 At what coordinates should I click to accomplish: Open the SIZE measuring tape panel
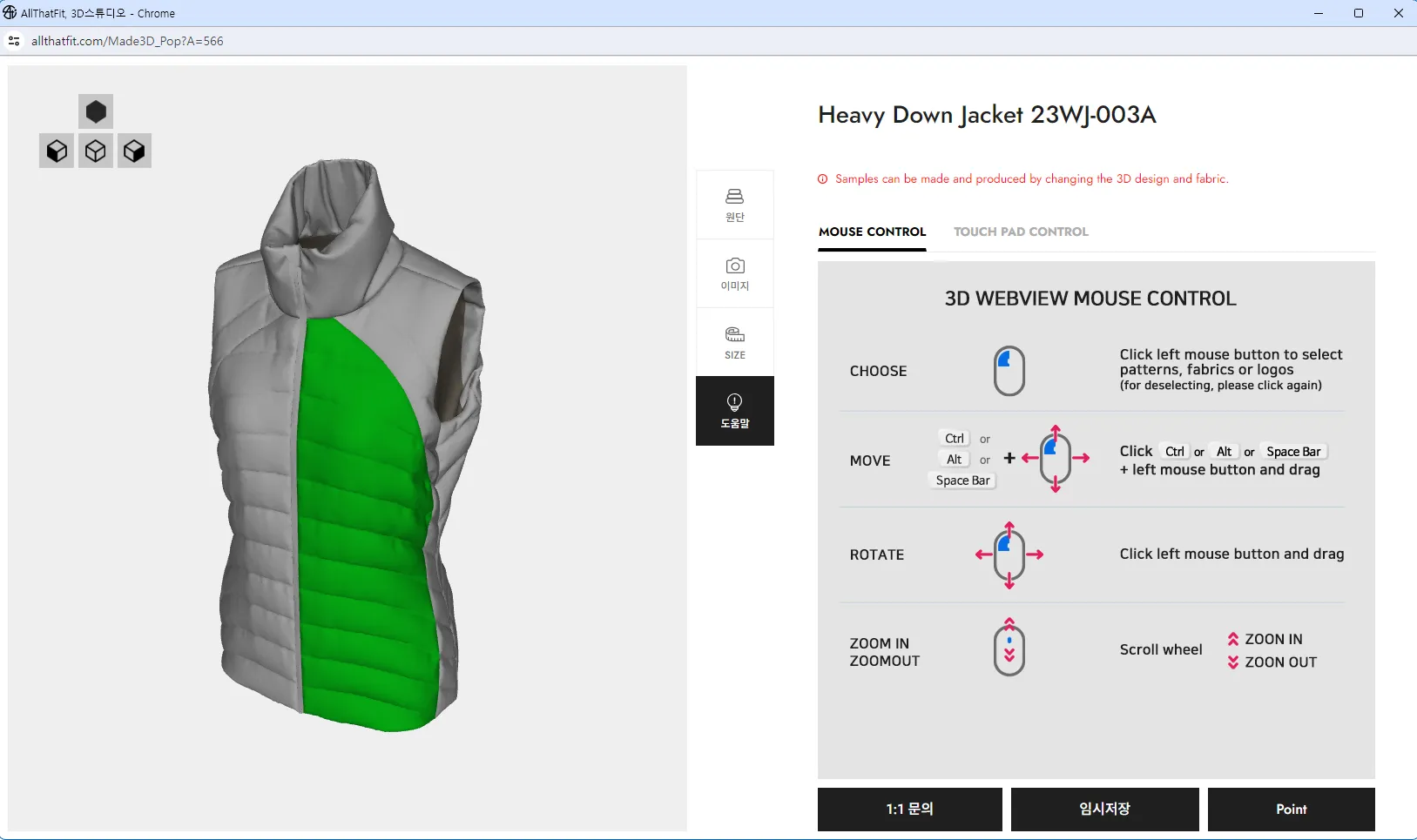tap(735, 342)
